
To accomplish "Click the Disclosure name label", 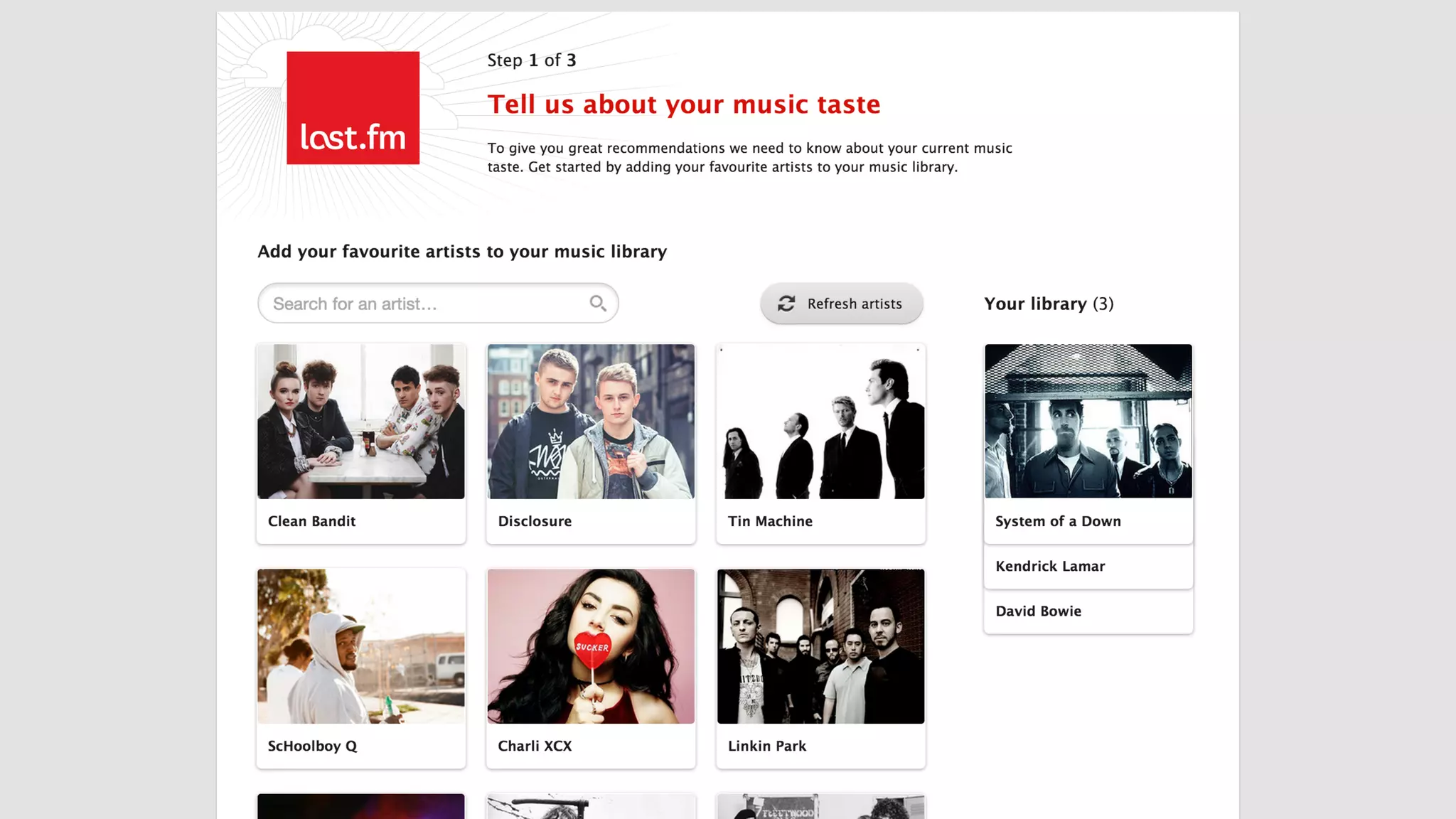I will click(x=535, y=521).
